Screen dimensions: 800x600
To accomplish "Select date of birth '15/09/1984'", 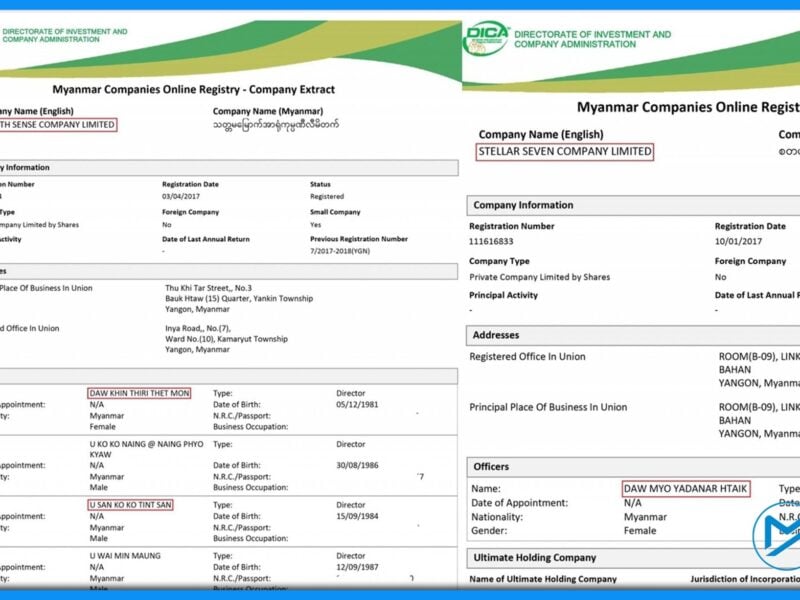I will click(357, 516).
